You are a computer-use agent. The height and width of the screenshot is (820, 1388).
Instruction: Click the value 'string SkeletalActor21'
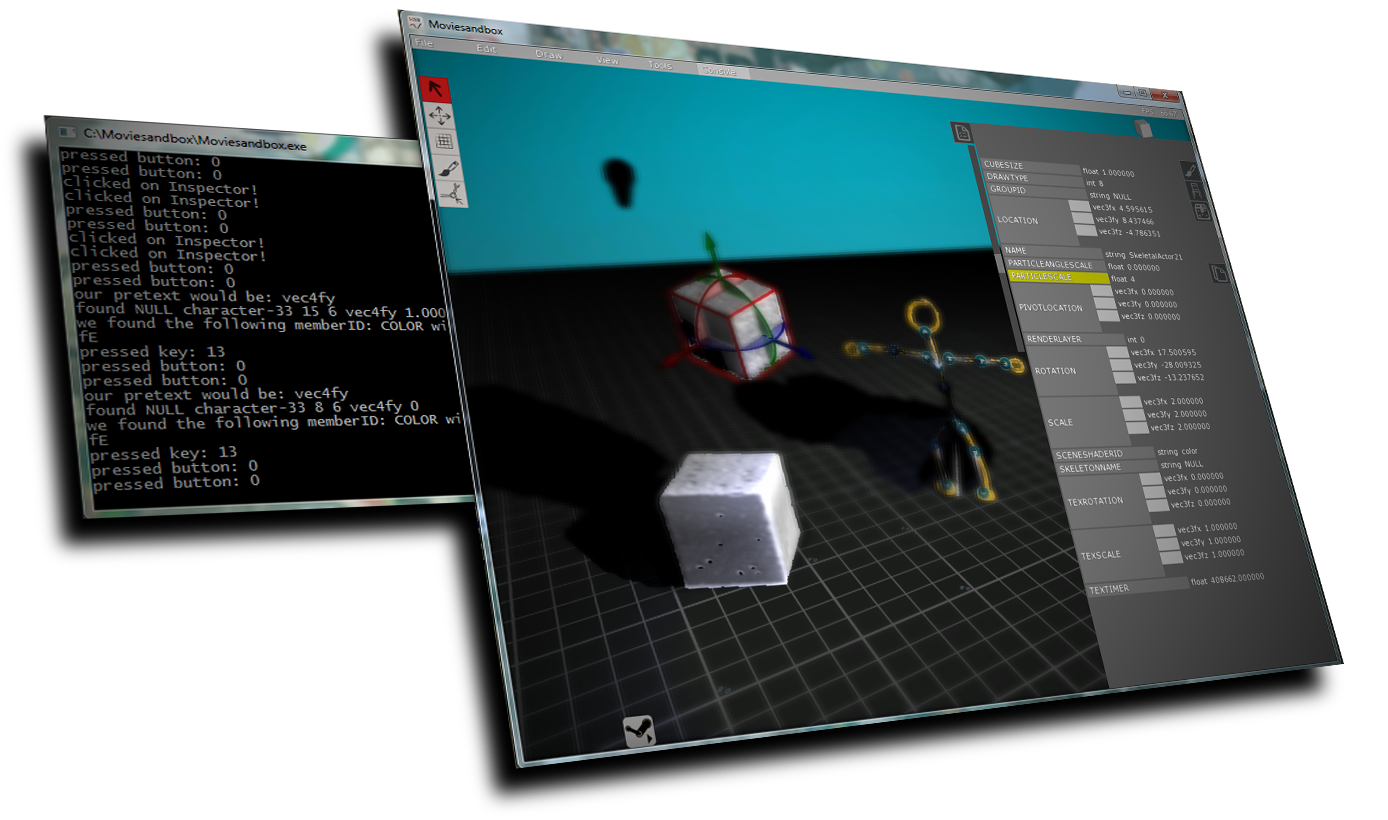1143,255
